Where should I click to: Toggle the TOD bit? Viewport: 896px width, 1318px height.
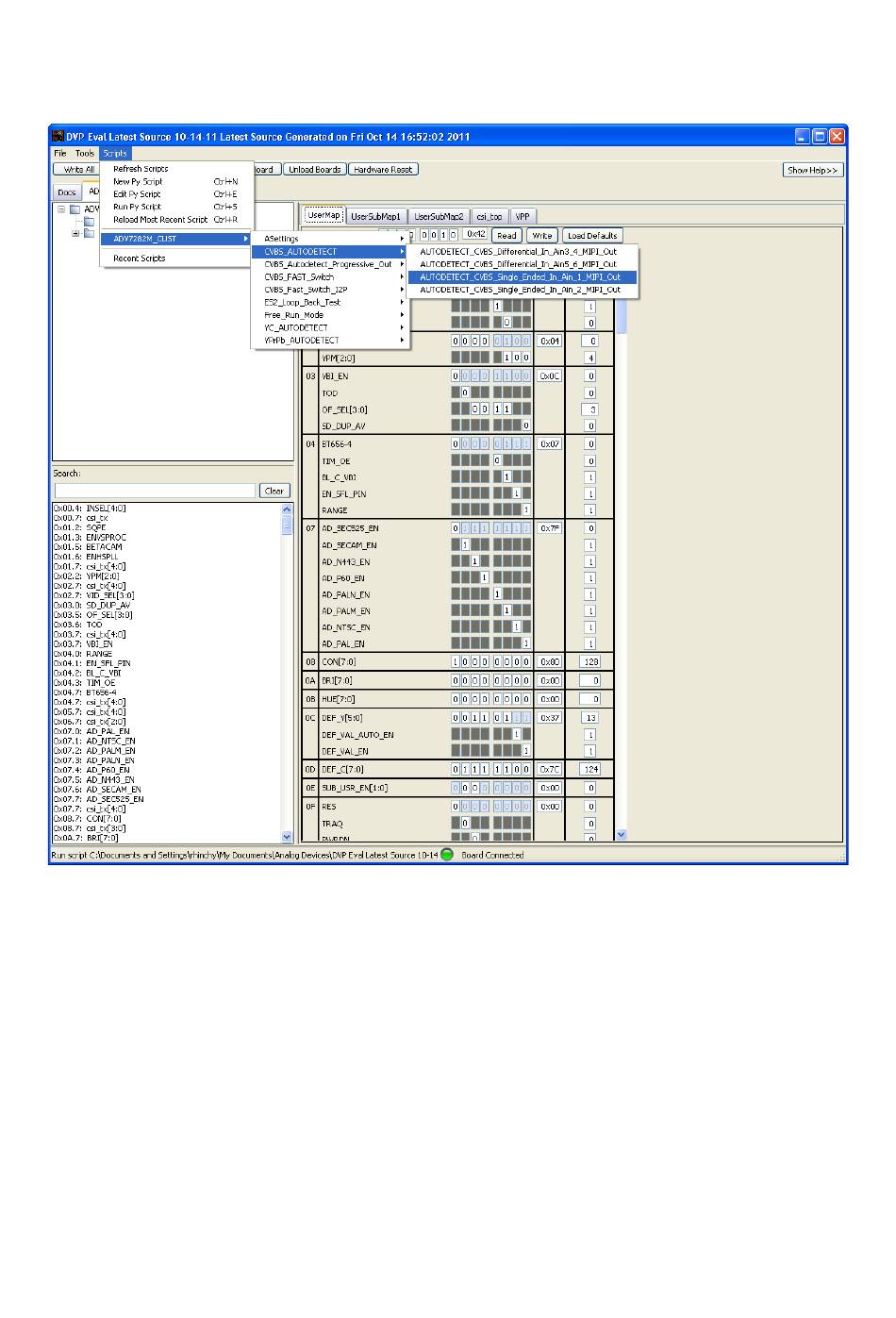465,392
